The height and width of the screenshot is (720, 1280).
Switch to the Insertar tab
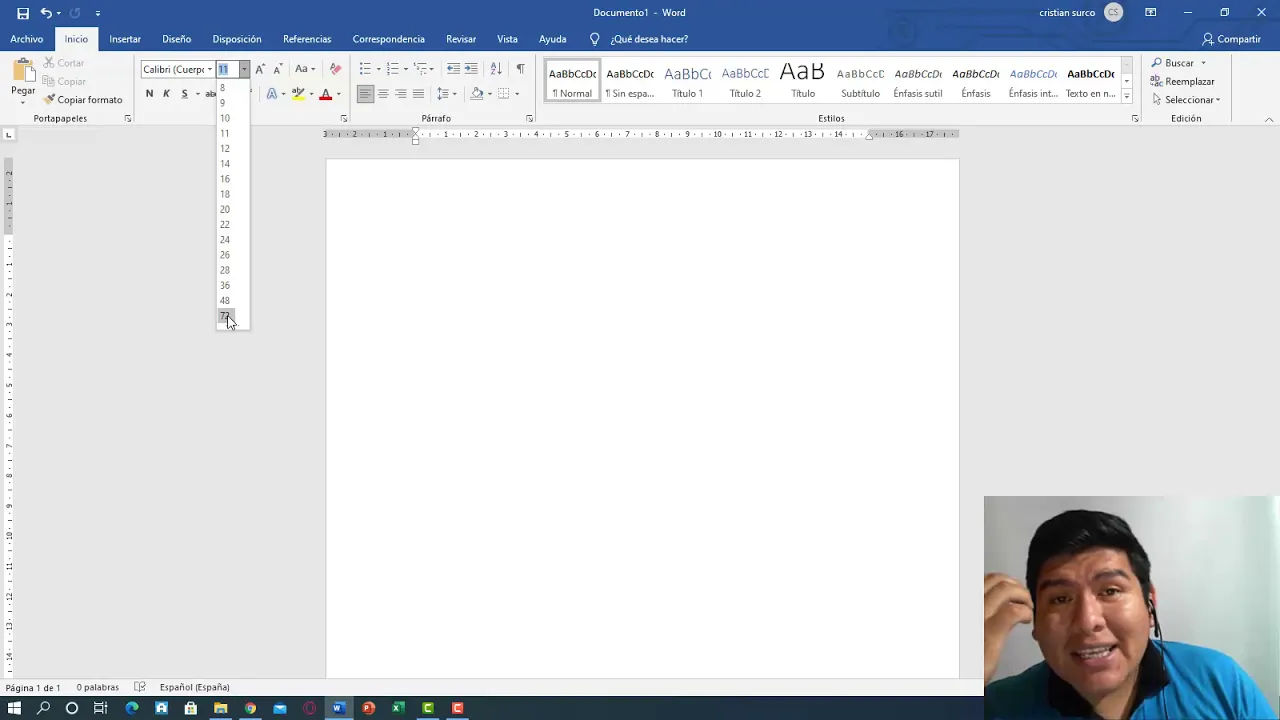pos(125,39)
